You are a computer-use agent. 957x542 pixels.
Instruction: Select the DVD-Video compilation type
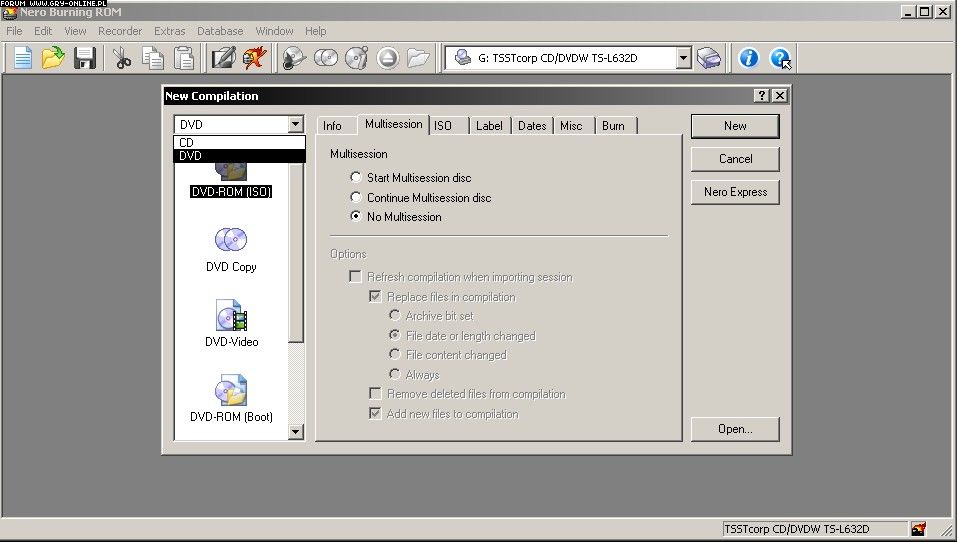(231, 323)
